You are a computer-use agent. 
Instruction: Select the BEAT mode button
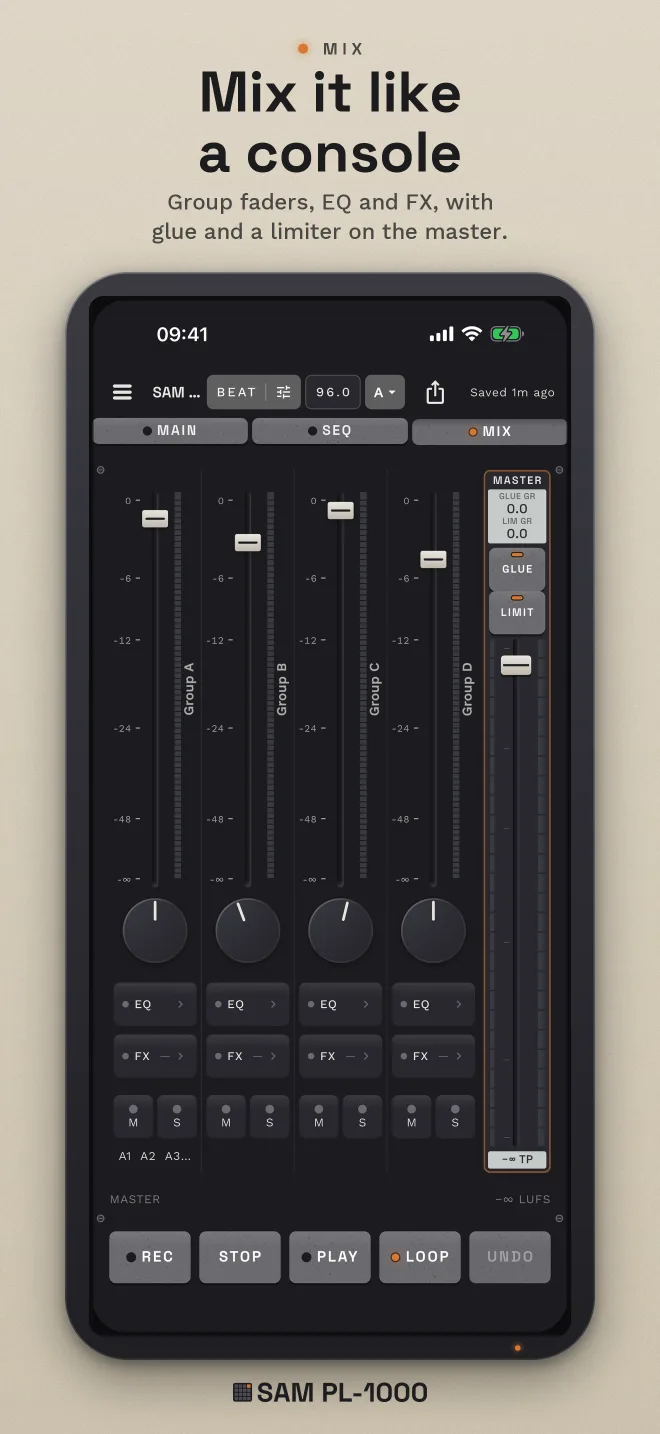tap(237, 392)
